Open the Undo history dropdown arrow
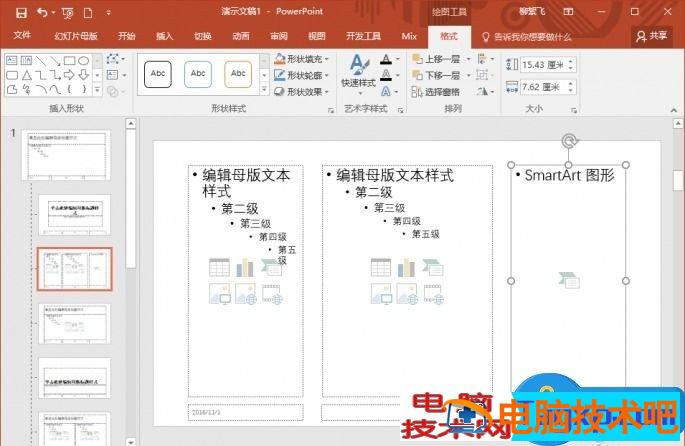The width and height of the screenshot is (685, 446). point(53,13)
